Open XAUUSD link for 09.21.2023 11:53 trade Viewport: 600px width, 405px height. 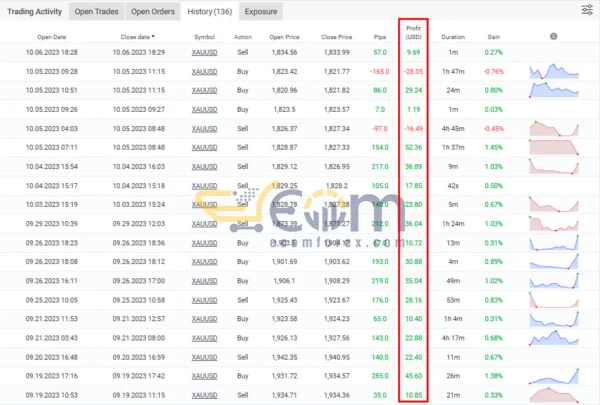pos(204,319)
